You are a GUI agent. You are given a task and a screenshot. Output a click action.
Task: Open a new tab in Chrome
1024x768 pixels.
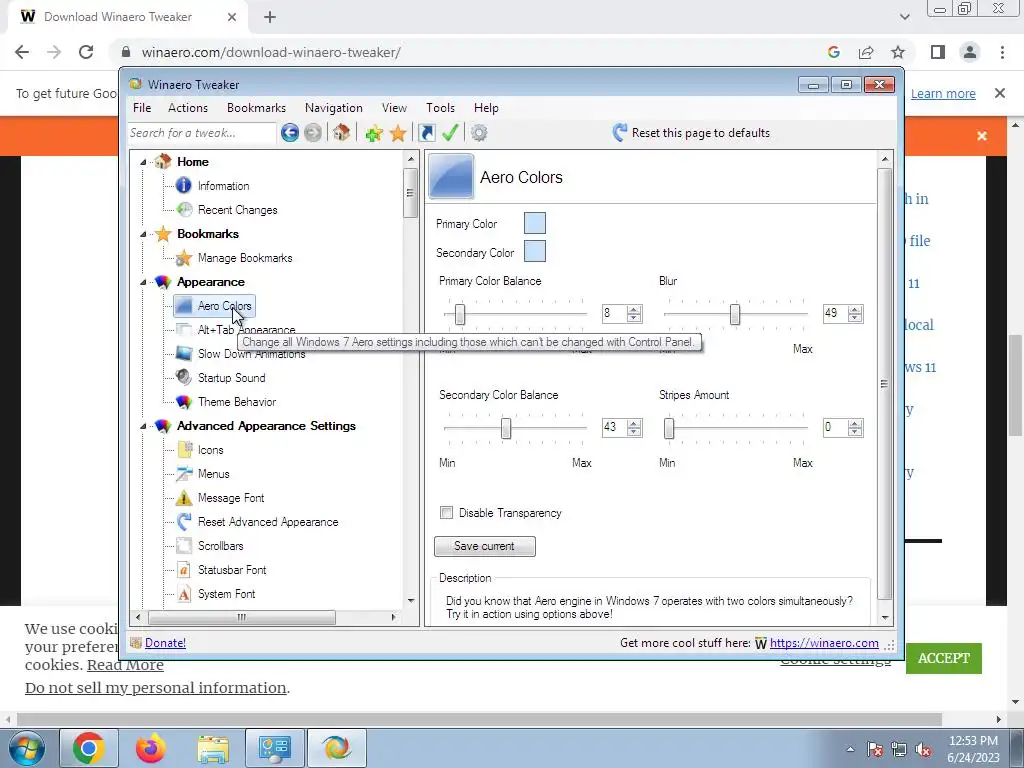[x=270, y=17]
